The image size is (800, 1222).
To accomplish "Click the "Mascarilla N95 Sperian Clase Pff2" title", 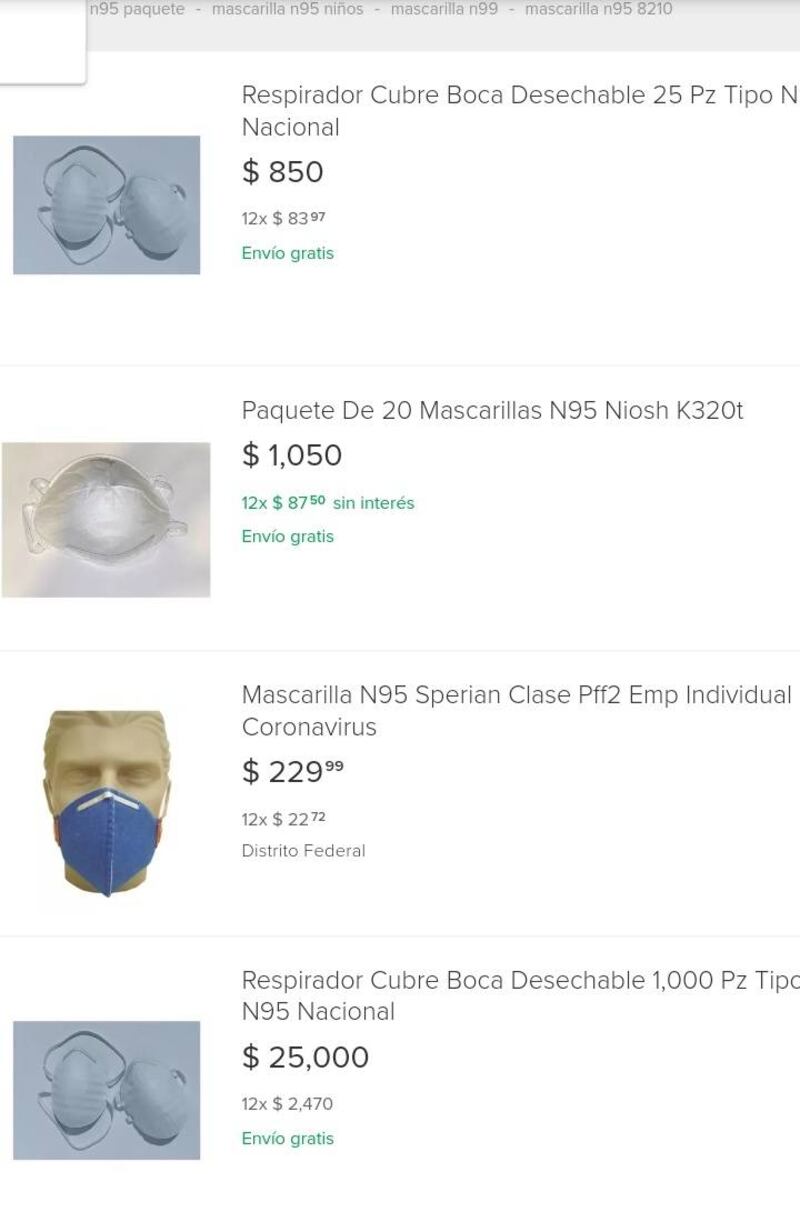I will [516, 695].
